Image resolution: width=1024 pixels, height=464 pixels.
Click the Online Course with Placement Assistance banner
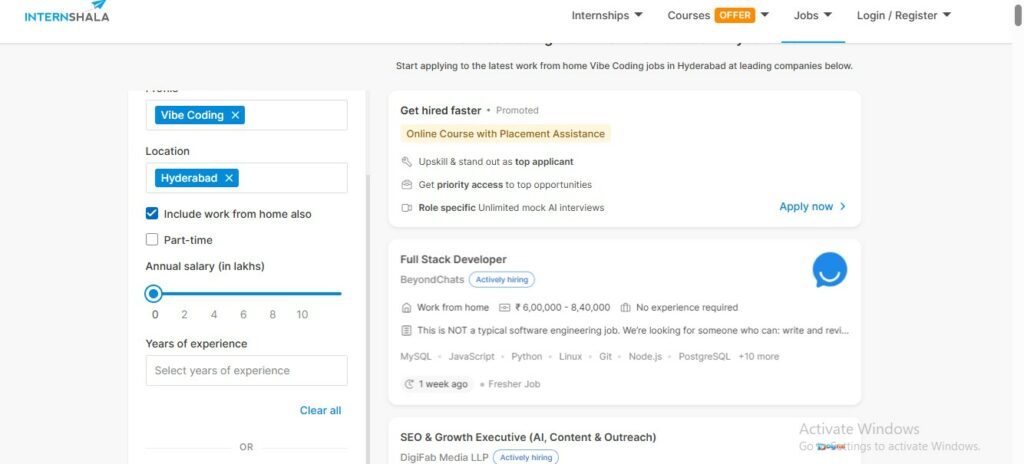[505, 134]
